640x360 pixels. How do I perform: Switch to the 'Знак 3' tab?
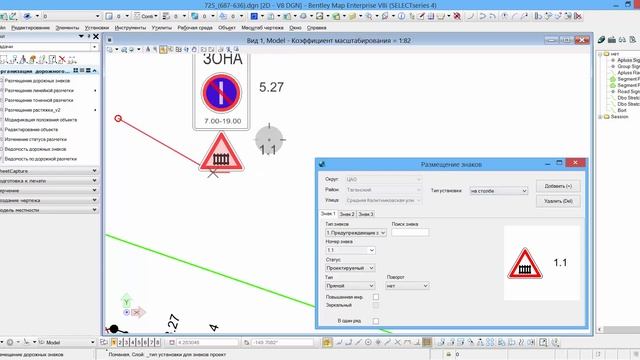click(x=366, y=214)
